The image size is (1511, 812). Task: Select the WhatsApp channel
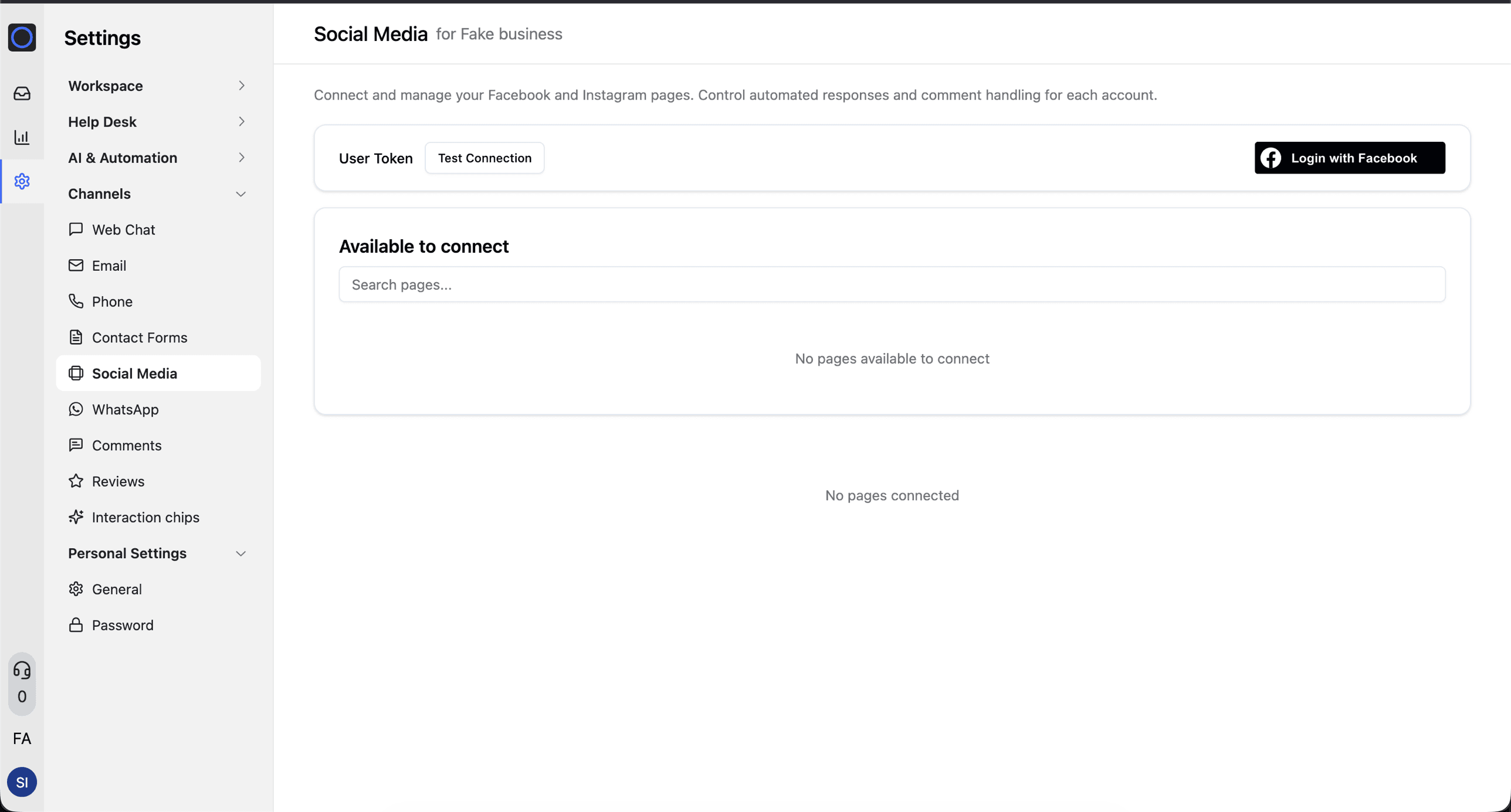pos(125,409)
